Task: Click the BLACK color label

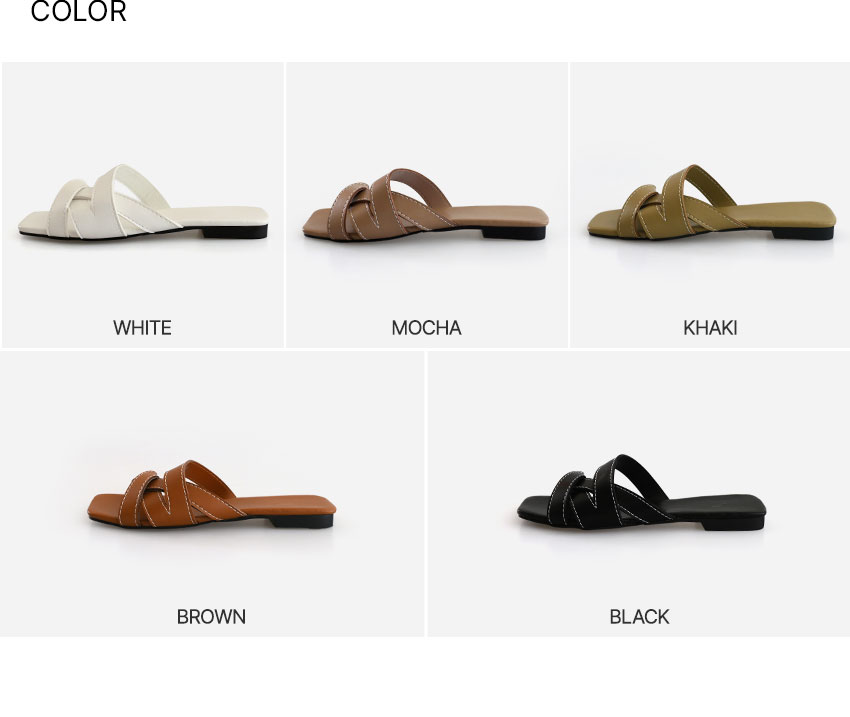Action: click(640, 617)
